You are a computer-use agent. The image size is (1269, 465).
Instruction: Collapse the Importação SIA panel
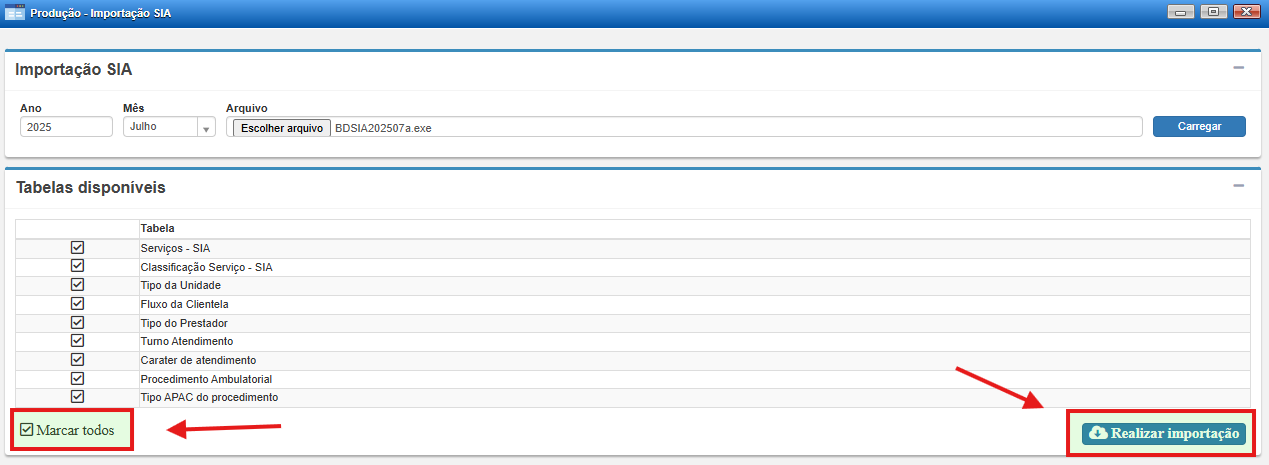tap(1238, 68)
